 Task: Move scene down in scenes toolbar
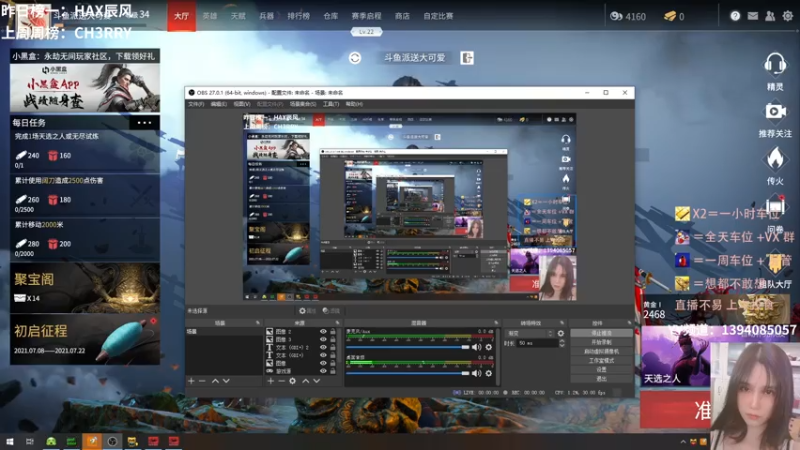tap(226, 381)
